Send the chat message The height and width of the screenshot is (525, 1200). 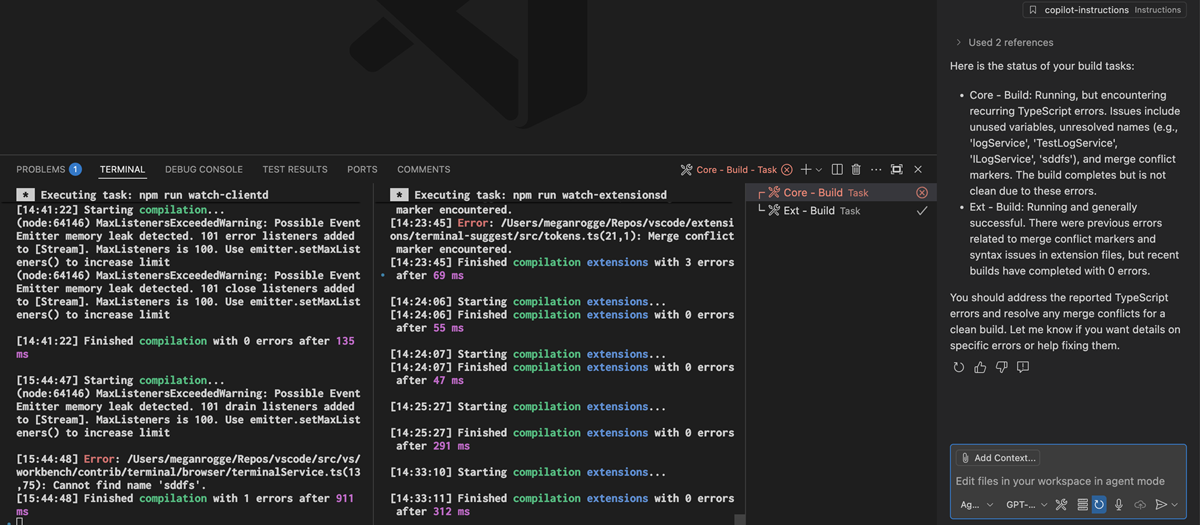1161,505
